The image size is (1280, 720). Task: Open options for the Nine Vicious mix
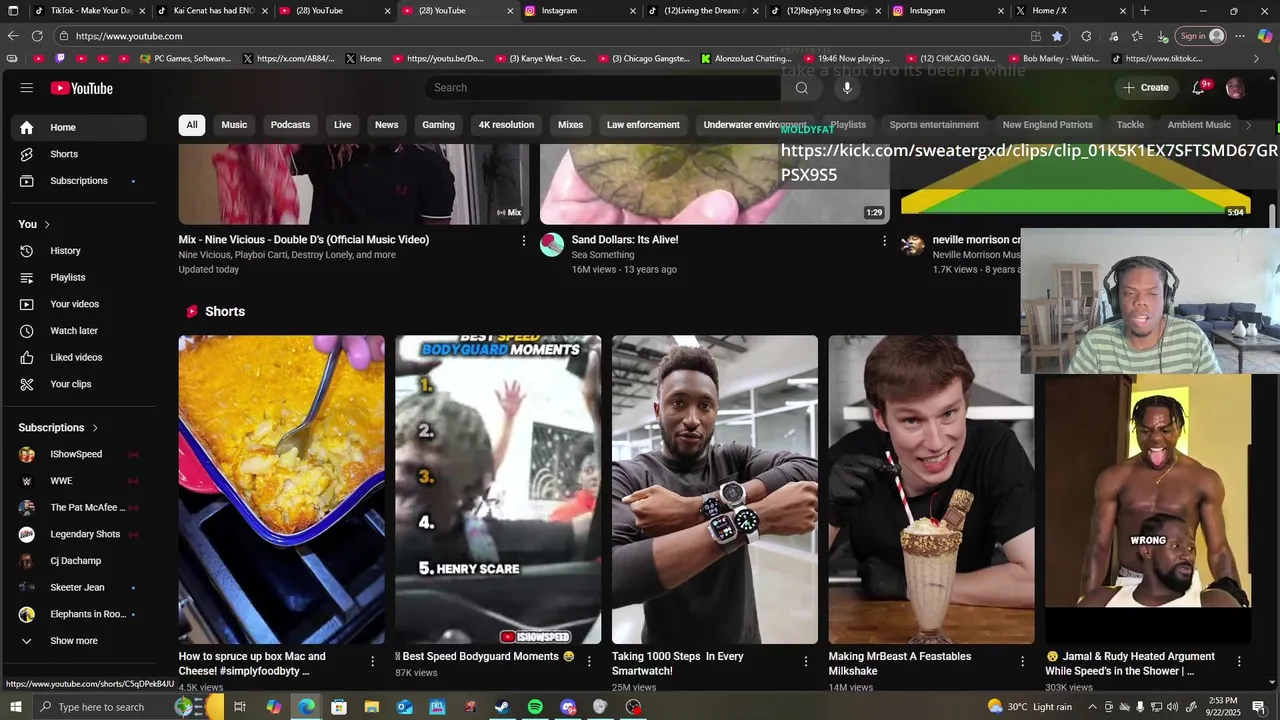tap(523, 241)
